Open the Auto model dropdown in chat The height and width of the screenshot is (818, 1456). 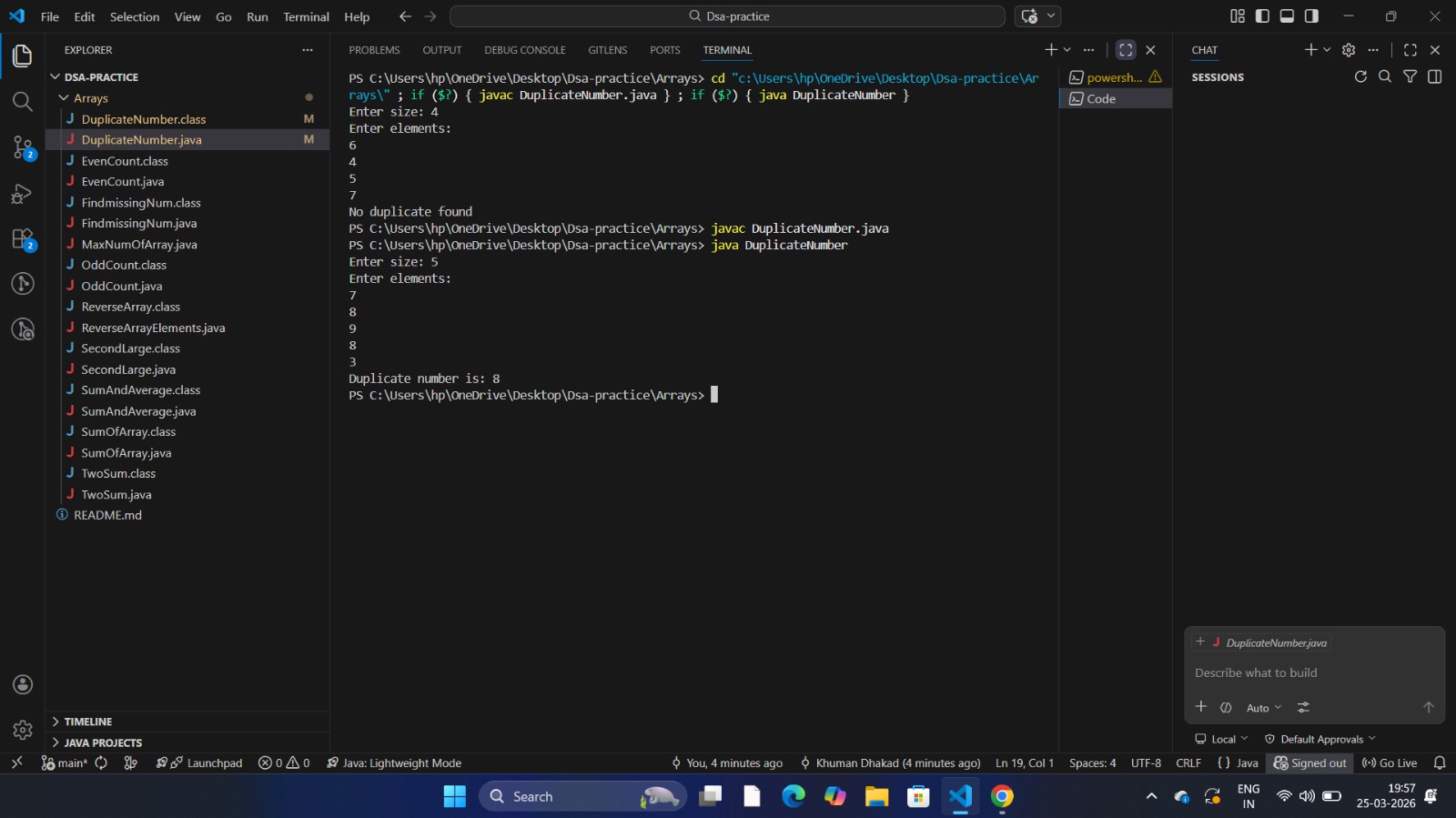point(1263,708)
